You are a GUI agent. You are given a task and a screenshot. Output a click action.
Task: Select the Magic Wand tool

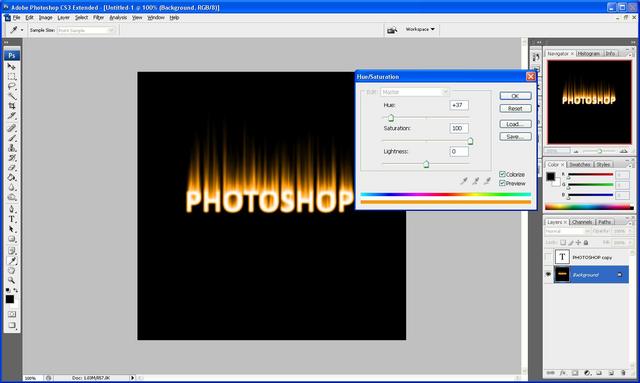coord(11,96)
